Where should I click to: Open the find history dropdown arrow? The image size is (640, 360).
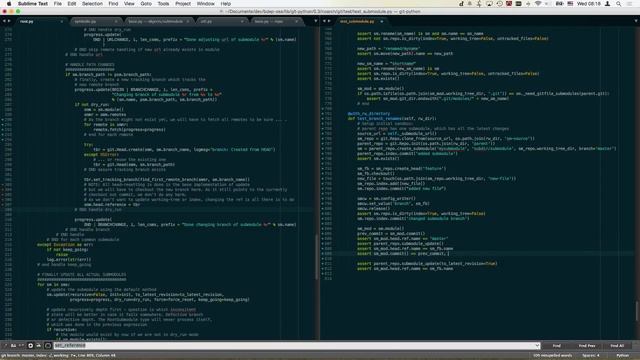[537, 346]
